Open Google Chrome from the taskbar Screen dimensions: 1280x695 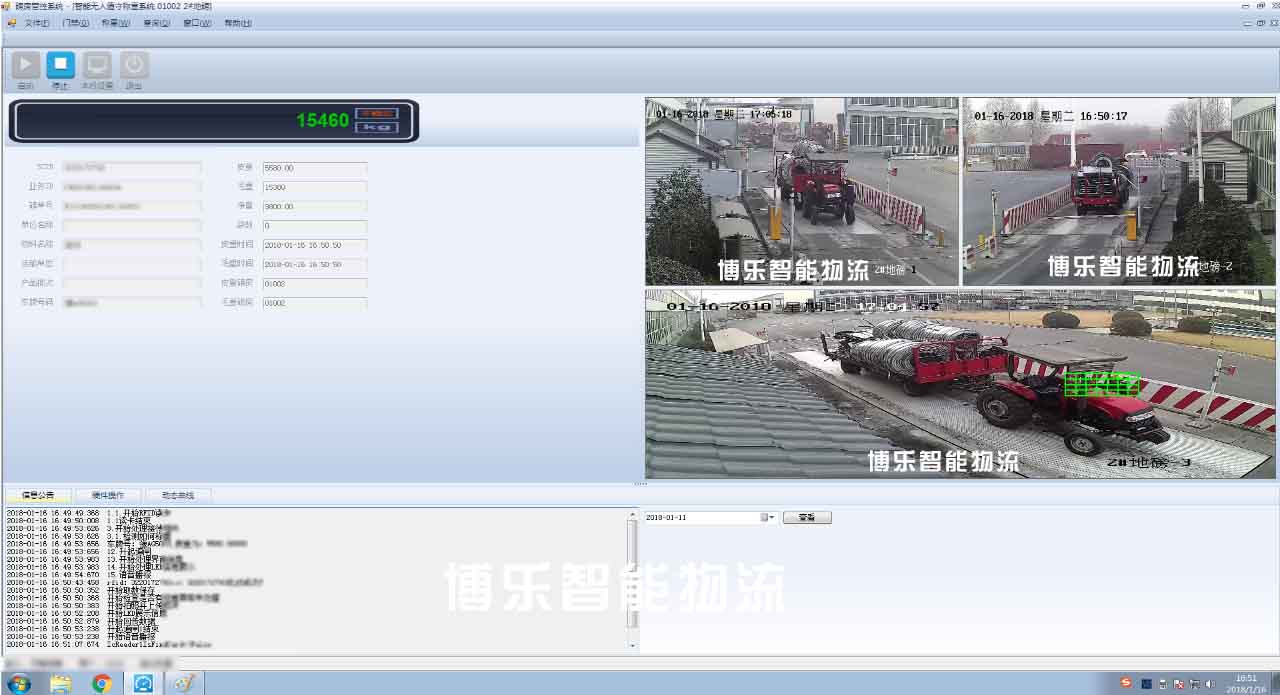pos(102,684)
